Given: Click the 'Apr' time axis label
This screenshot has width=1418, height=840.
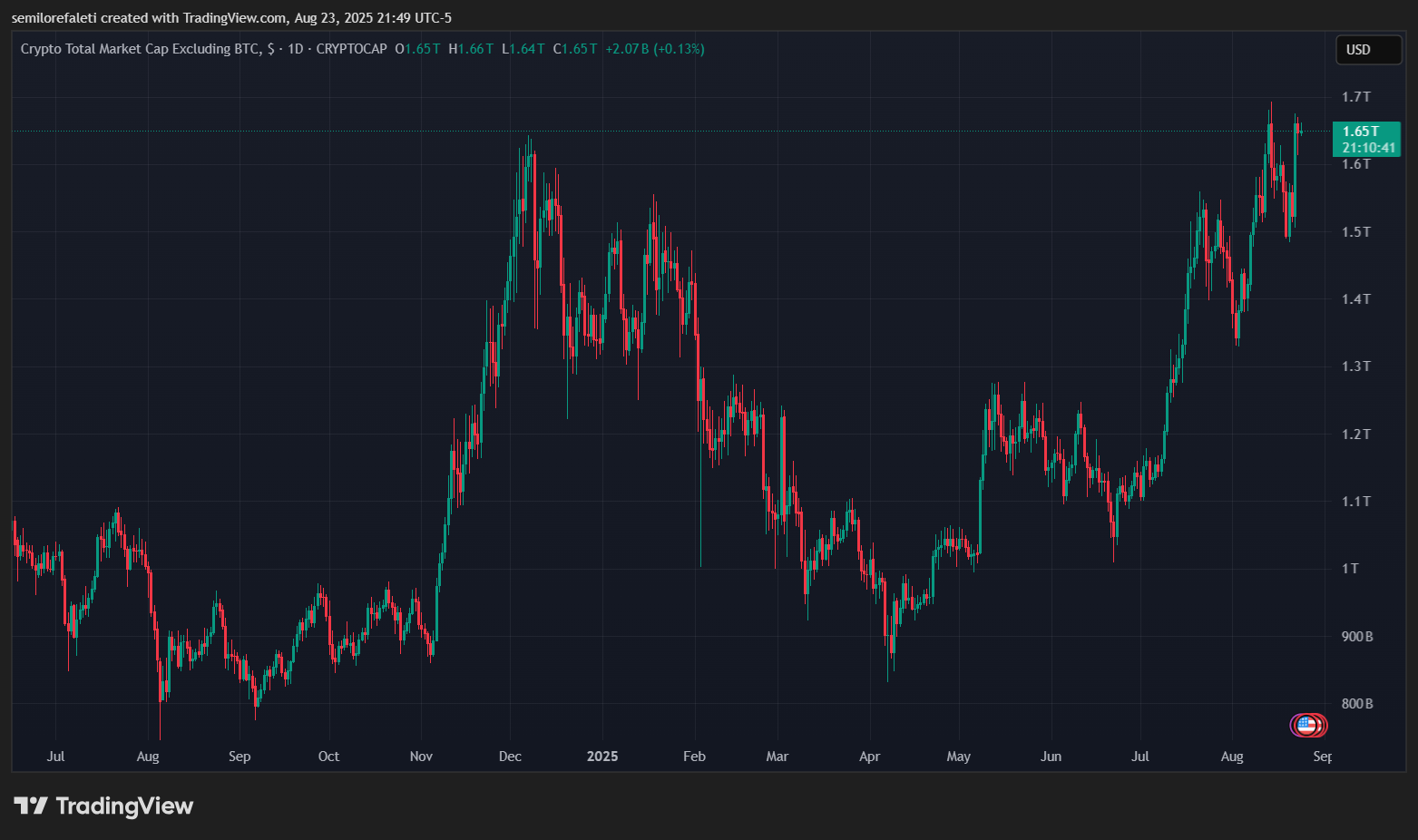Looking at the screenshot, I should (869, 757).
